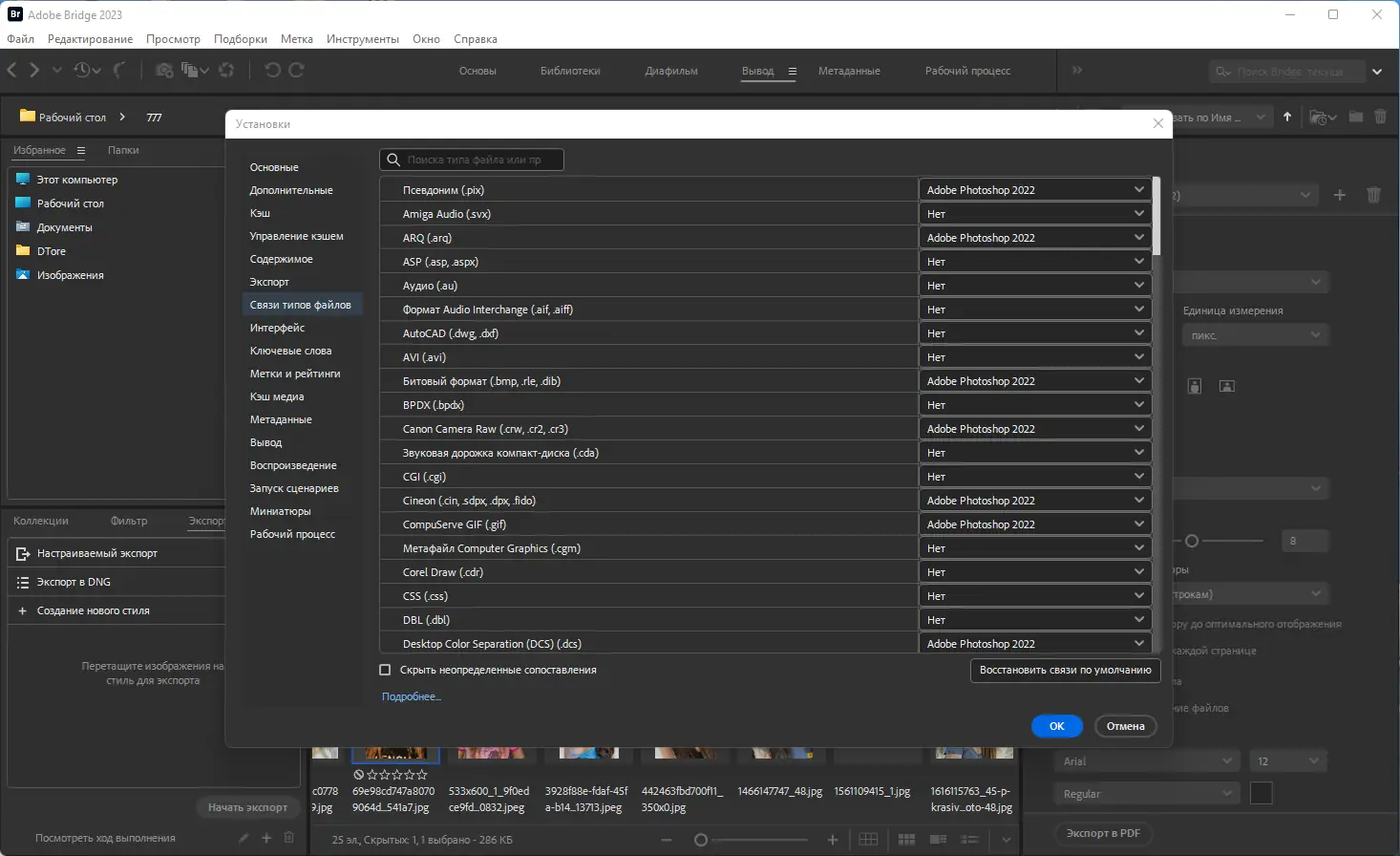The image size is (1400, 856).
Task: Toggle Скрыть неопределенные сопоставления checkbox
Action: (x=386, y=670)
